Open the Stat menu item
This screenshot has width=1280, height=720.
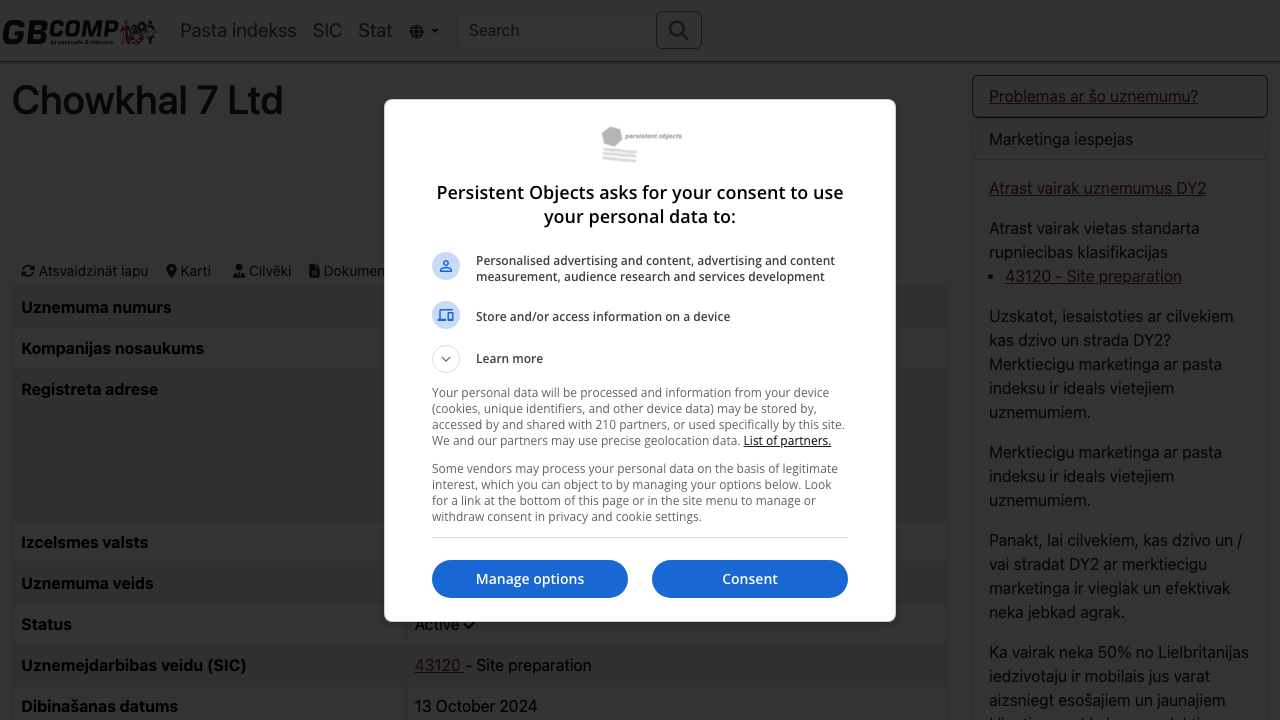pyautogui.click(x=375, y=31)
